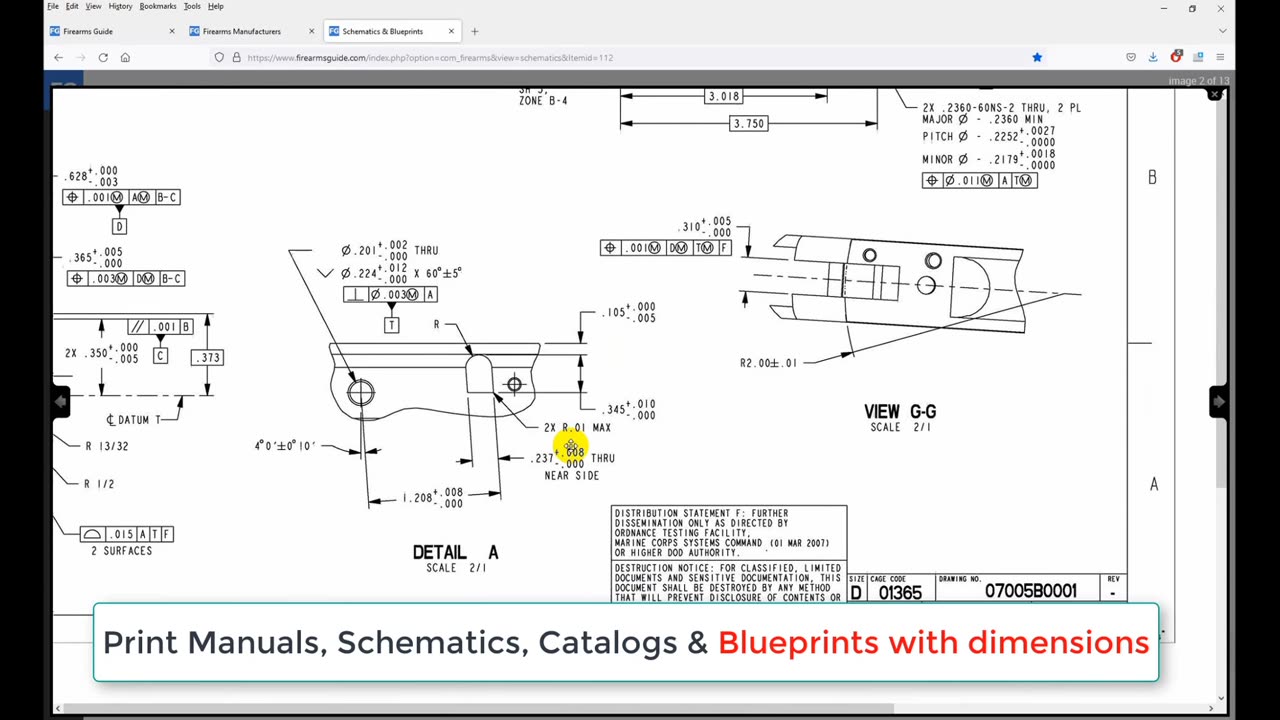Open the Help menu
This screenshot has width=1280, height=720.
pos(216,6)
